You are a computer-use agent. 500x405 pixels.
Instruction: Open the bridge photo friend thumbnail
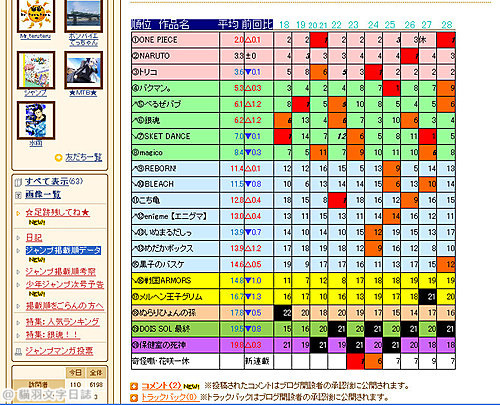coord(83,15)
